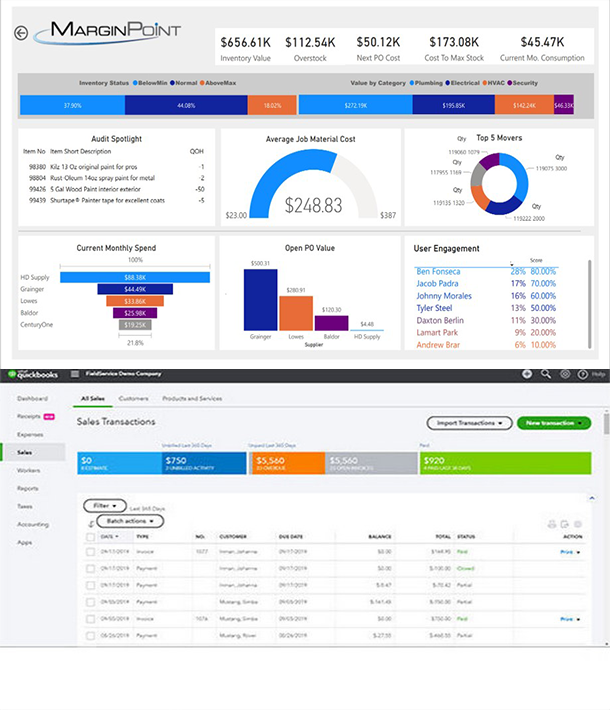The width and height of the screenshot is (610, 710).
Task: Click the HD Supply $88.38K funnel bar
Action: point(135,277)
